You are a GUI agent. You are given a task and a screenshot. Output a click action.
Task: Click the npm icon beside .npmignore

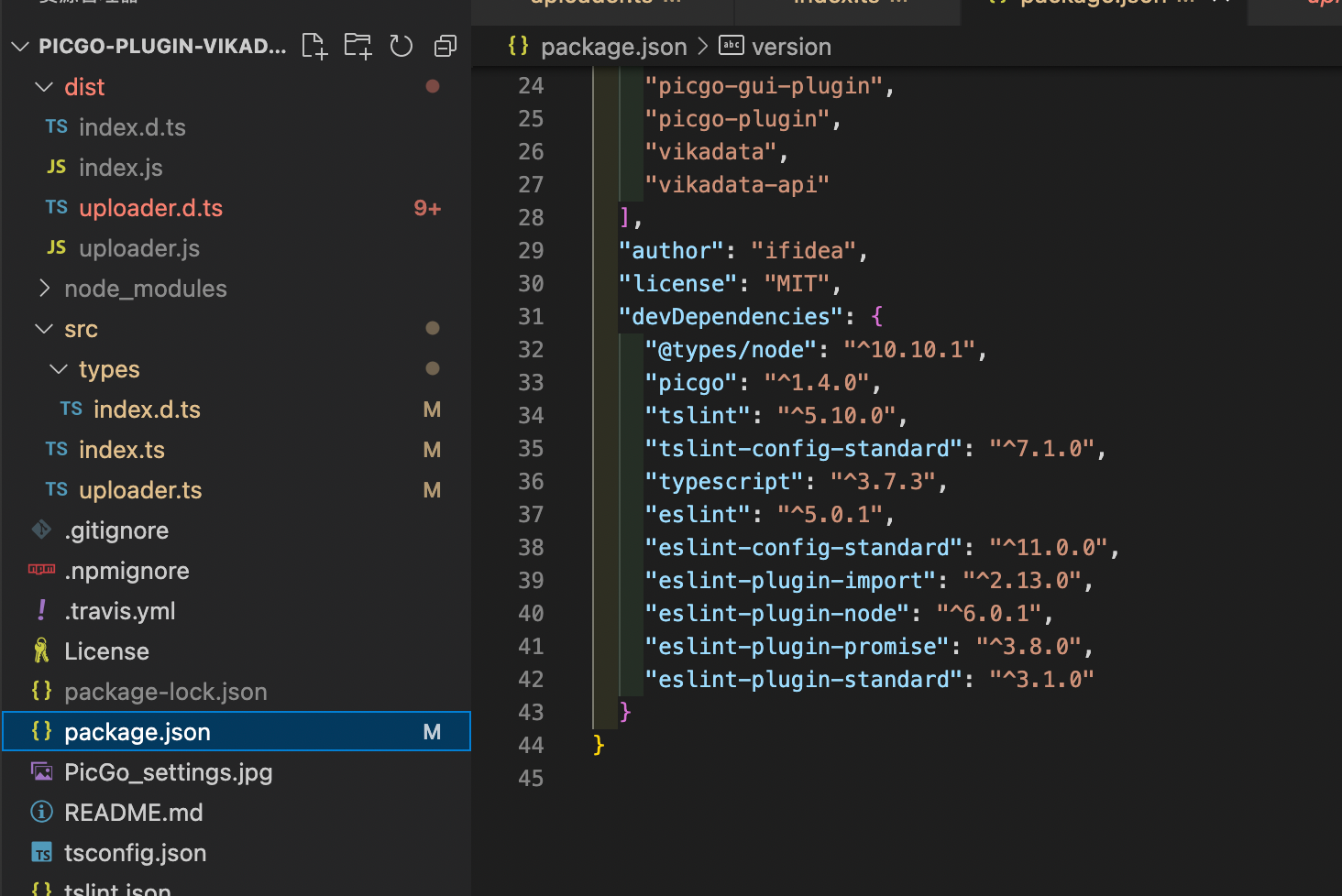(40, 570)
